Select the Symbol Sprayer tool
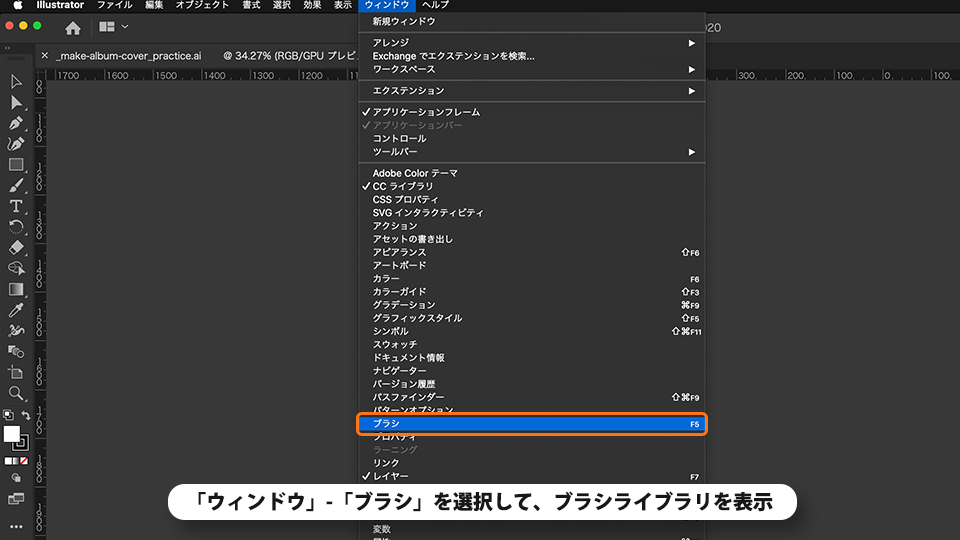Viewport: 960px width, 540px height. pyautogui.click(x=16, y=331)
